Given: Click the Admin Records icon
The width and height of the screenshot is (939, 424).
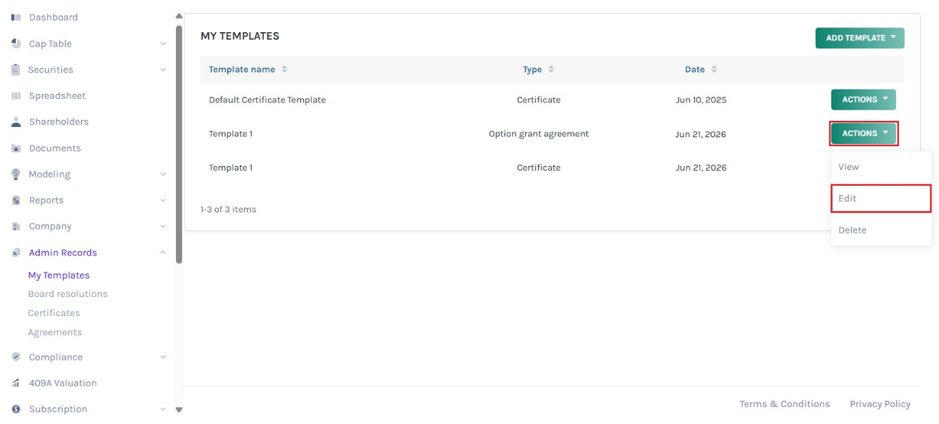Looking at the screenshot, I should pos(16,253).
